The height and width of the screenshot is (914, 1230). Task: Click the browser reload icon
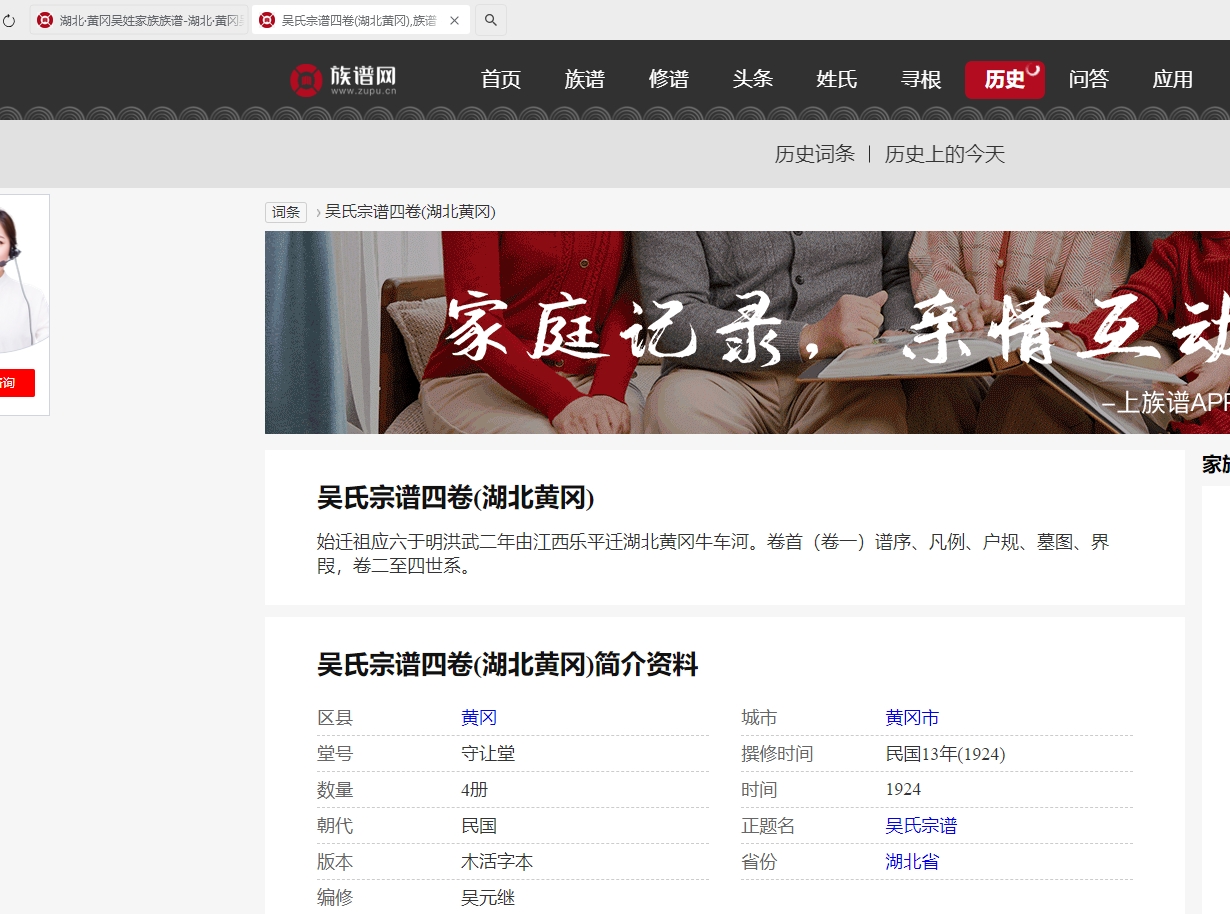9,20
